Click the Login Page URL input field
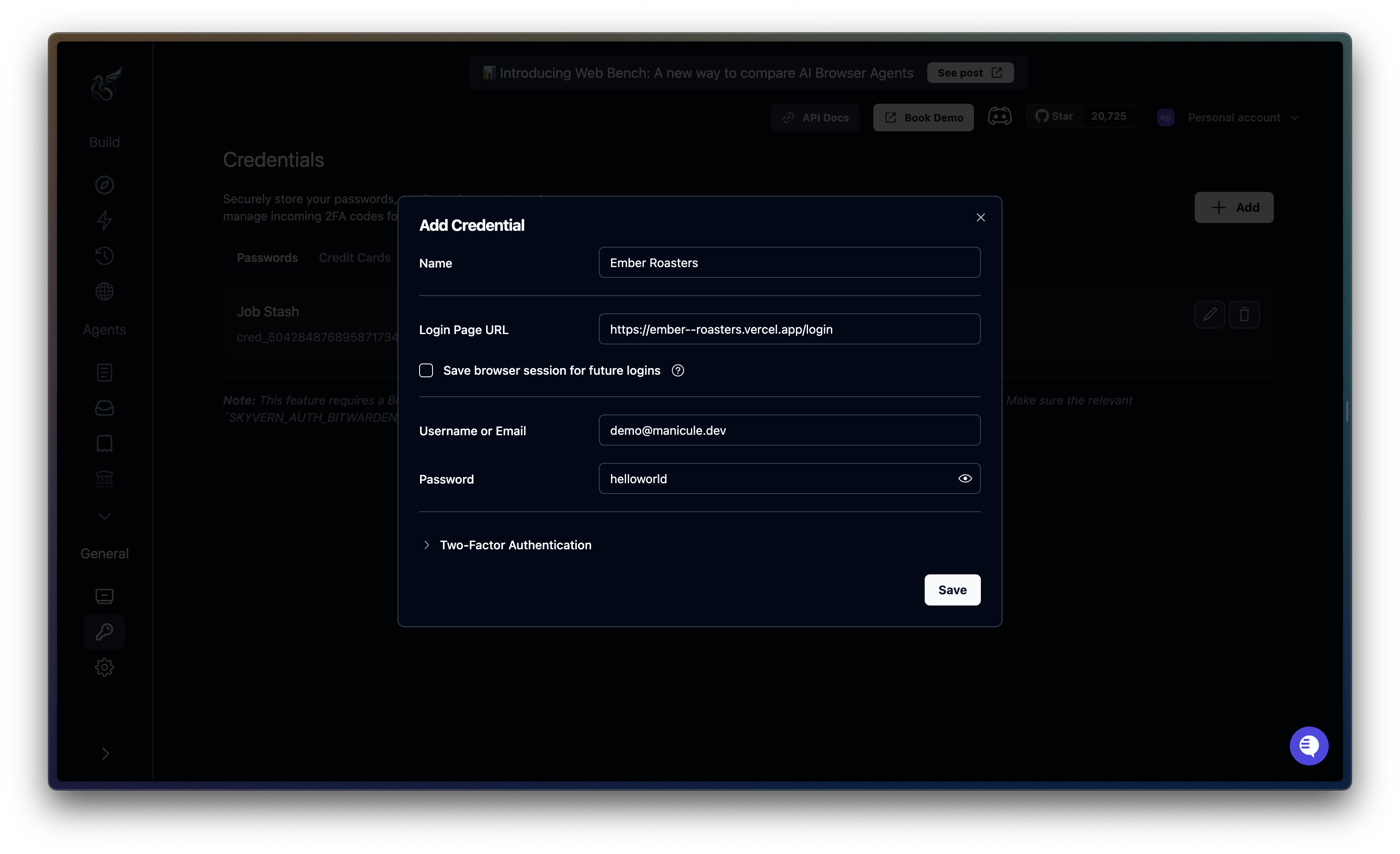 click(789, 329)
